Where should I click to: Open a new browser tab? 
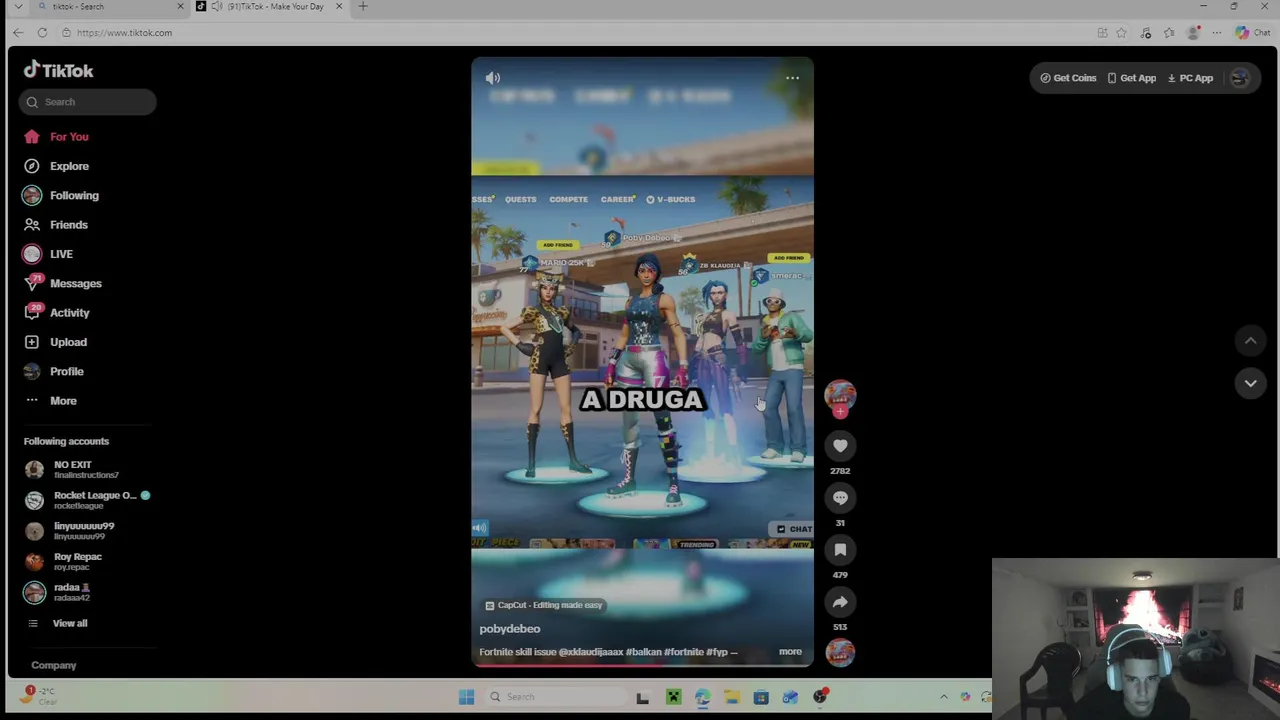point(363,7)
